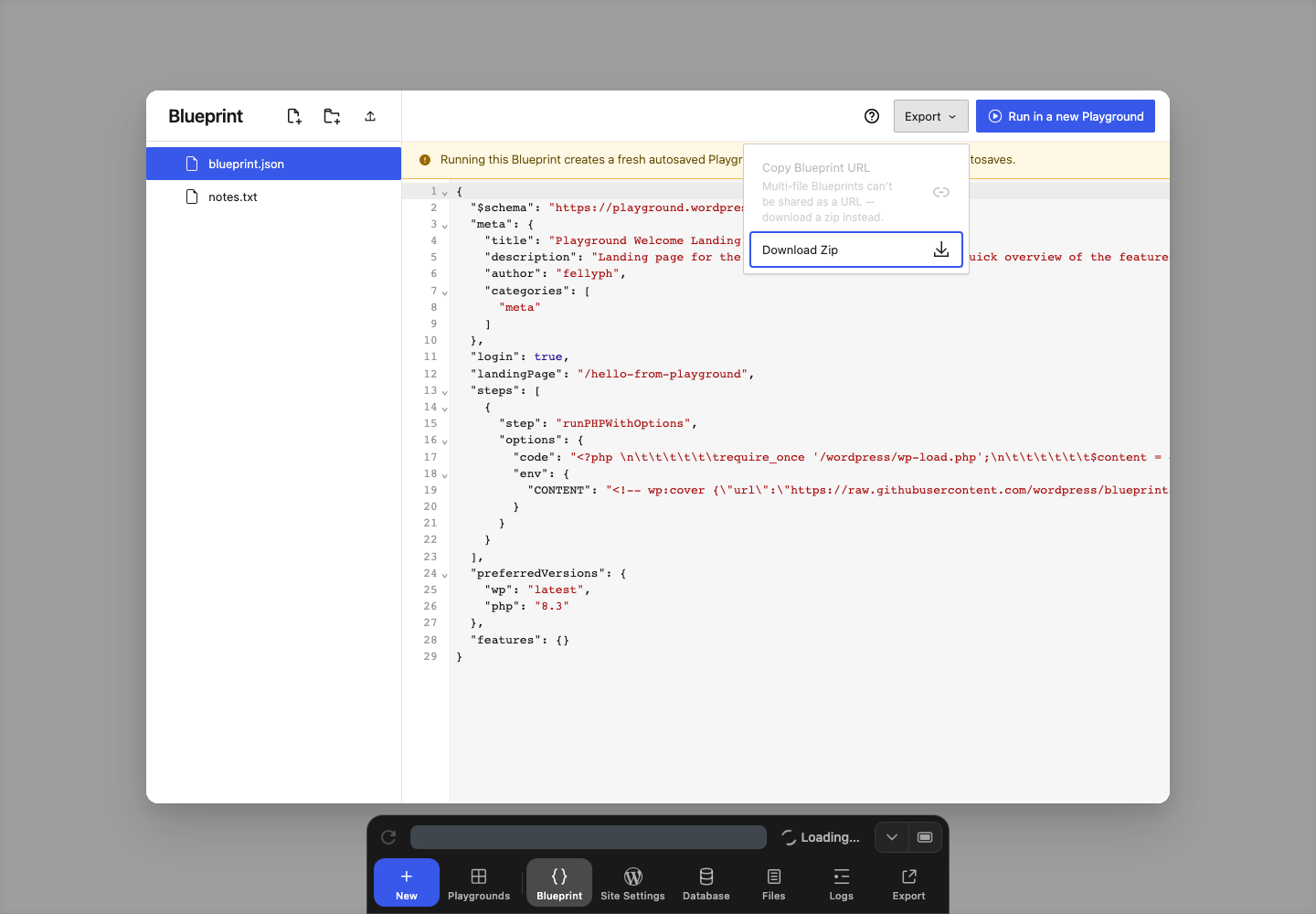
Task: Click the reload icon in the bottom toolbar
Action: pos(388,837)
